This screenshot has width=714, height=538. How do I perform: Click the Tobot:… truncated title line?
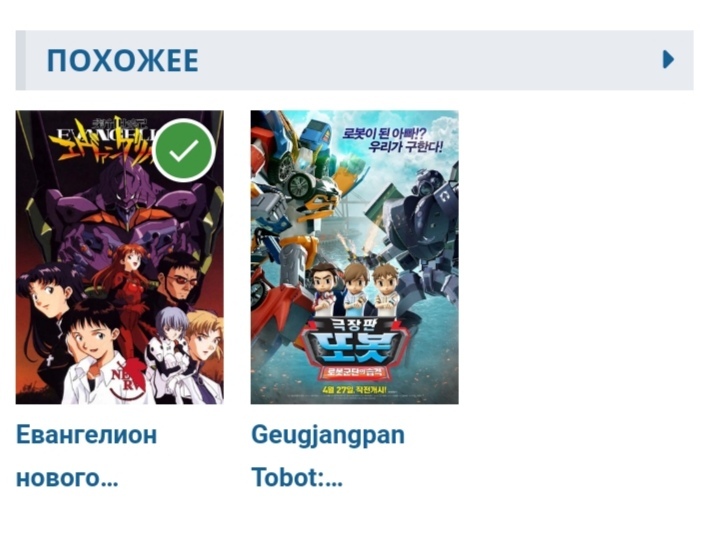[297, 477]
